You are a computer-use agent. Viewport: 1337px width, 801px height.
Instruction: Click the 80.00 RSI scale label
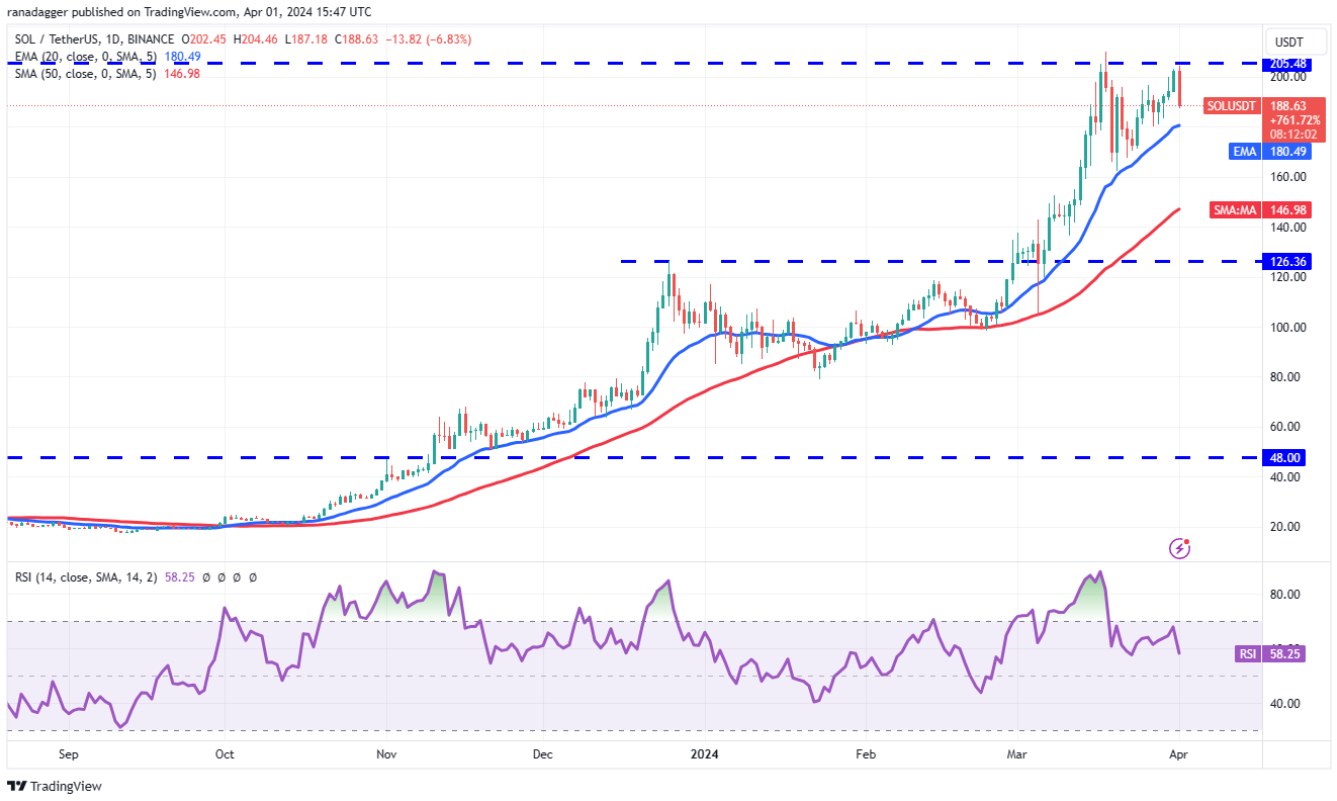pos(1284,594)
